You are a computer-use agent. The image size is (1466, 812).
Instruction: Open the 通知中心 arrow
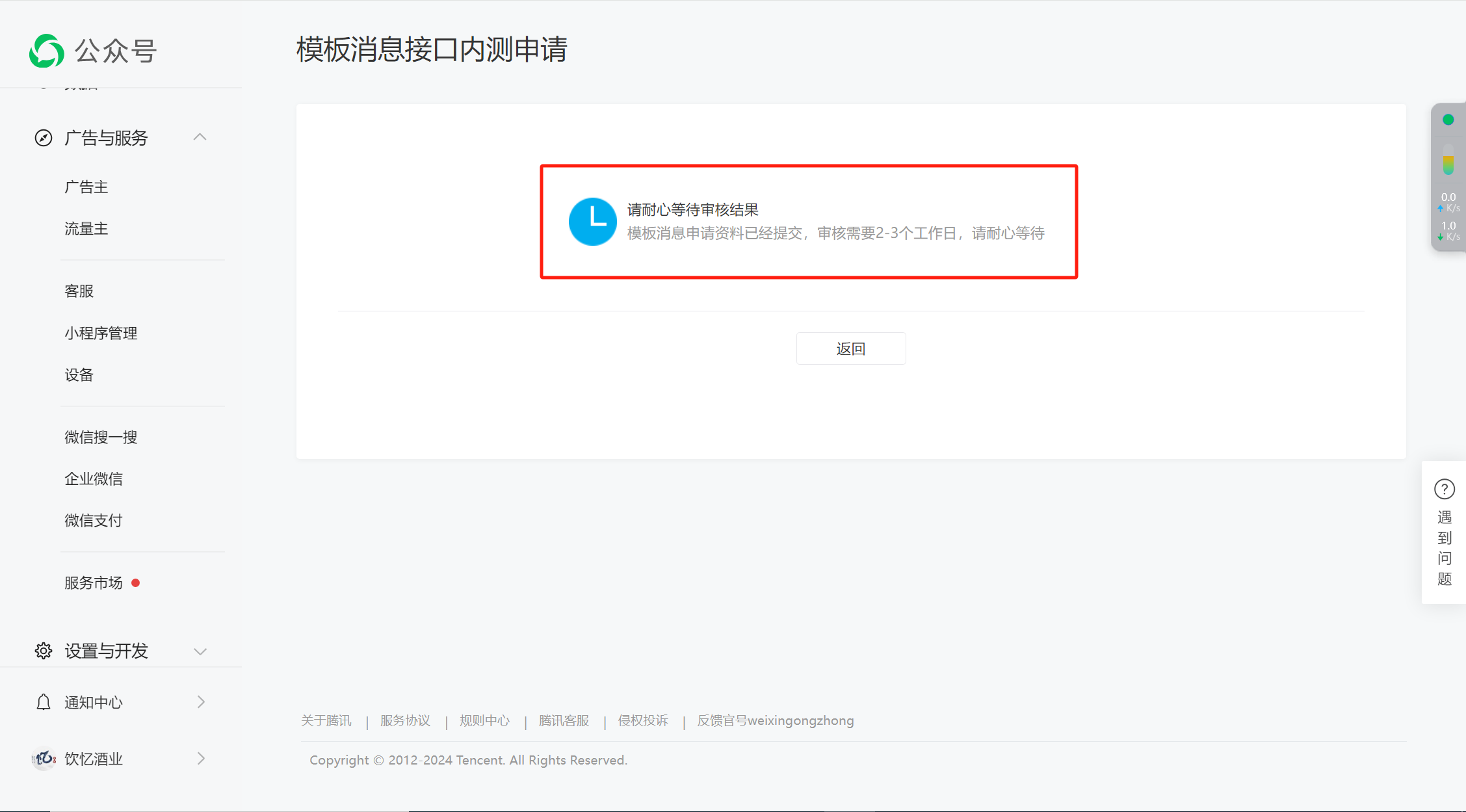(x=201, y=702)
